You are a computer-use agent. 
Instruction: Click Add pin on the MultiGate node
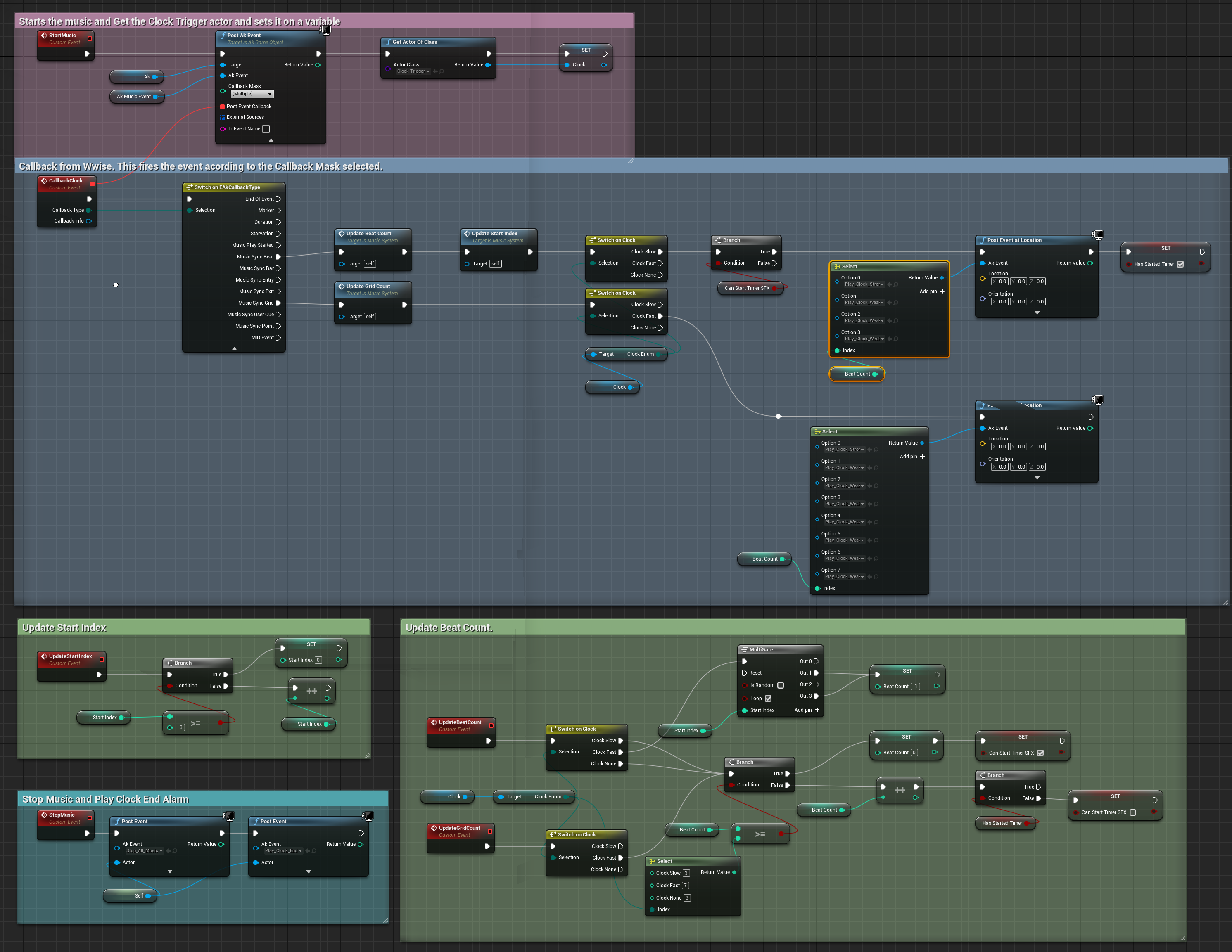coord(817,710)
